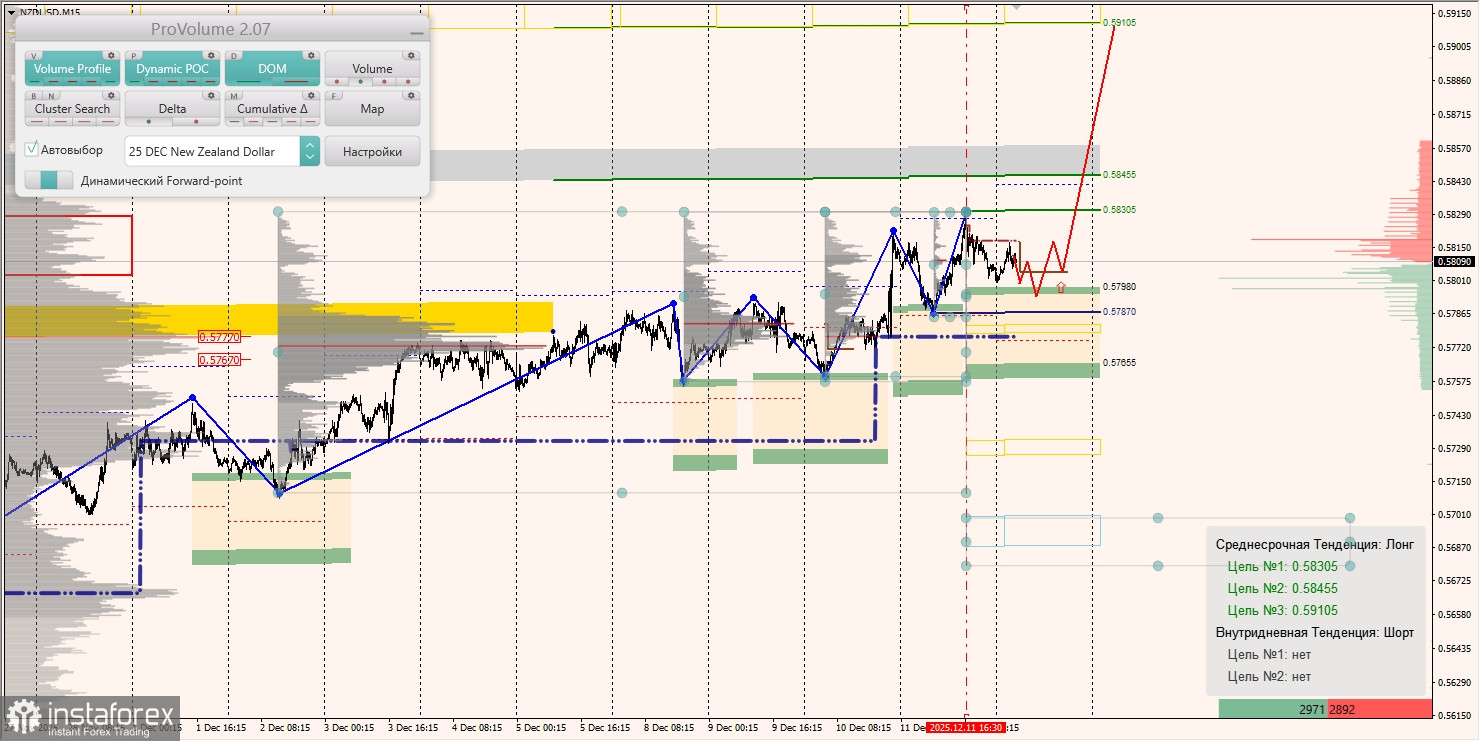Toggle the Динамический Forward-point switch
1480x741 pixels.
48,180
